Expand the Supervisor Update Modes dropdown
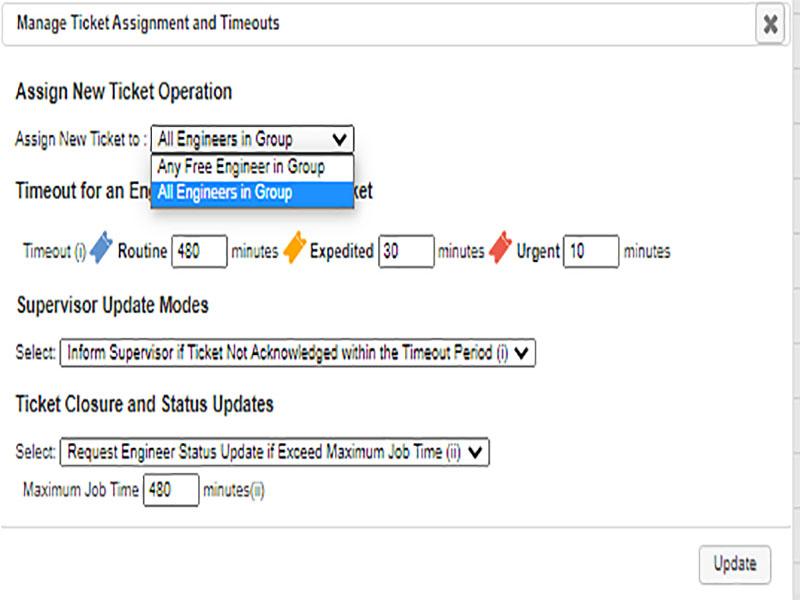The image size is (800, 600). pos(298,352)
